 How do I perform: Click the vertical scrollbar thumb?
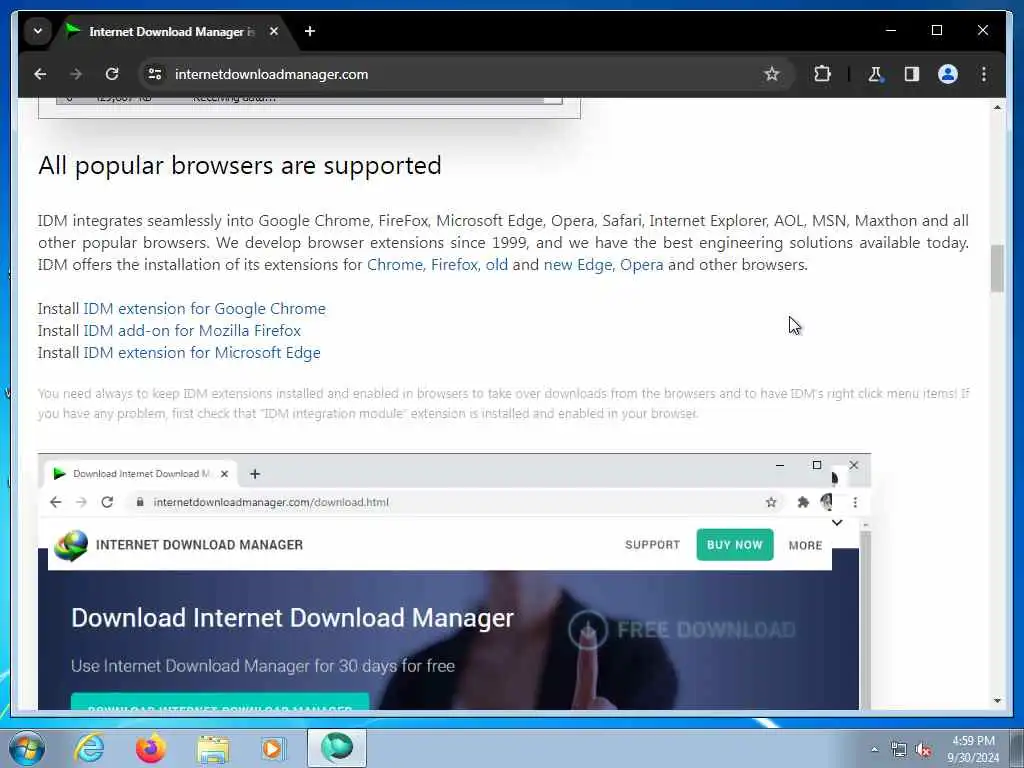[997, 268]
